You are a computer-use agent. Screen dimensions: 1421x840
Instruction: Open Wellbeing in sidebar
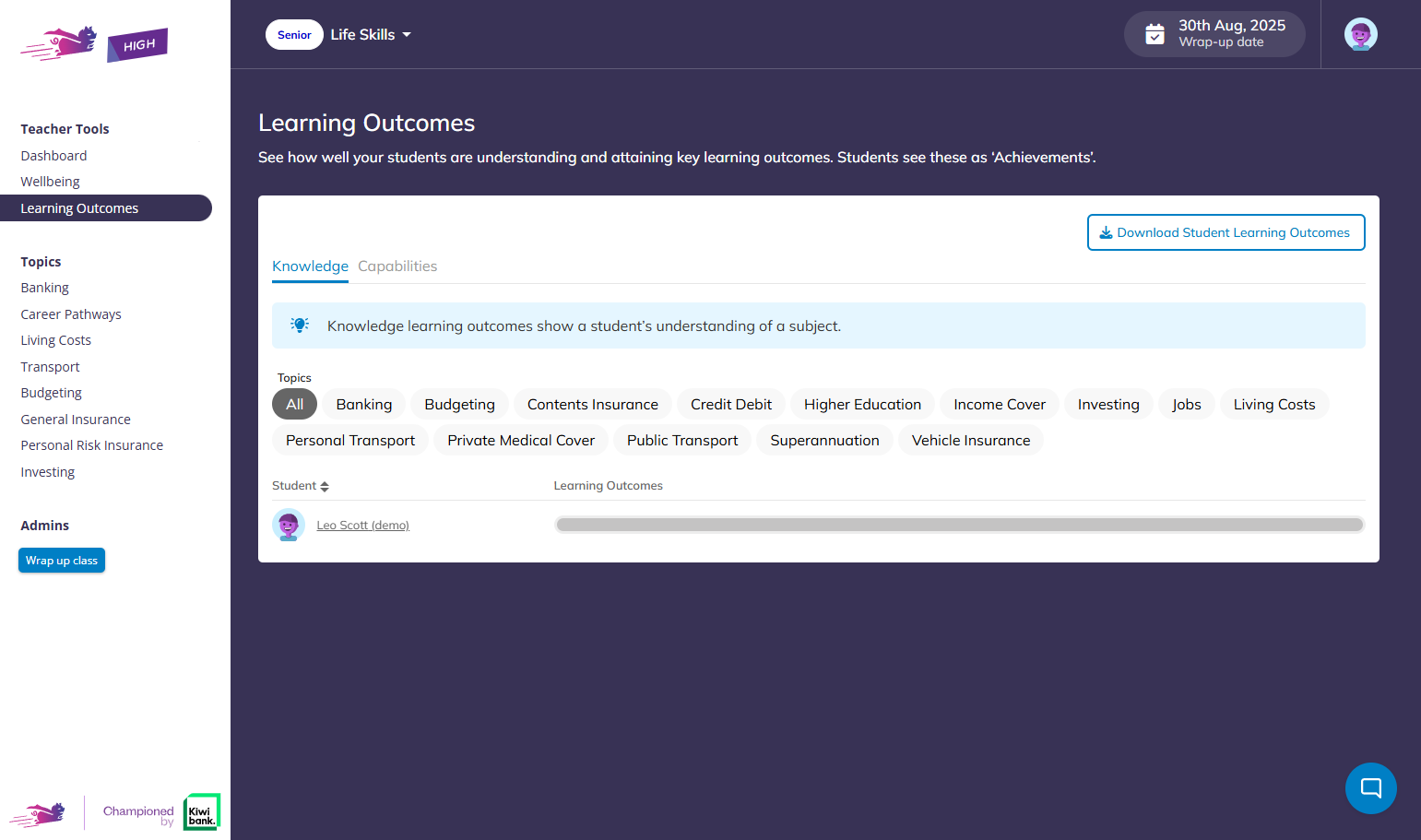point(50,182)
